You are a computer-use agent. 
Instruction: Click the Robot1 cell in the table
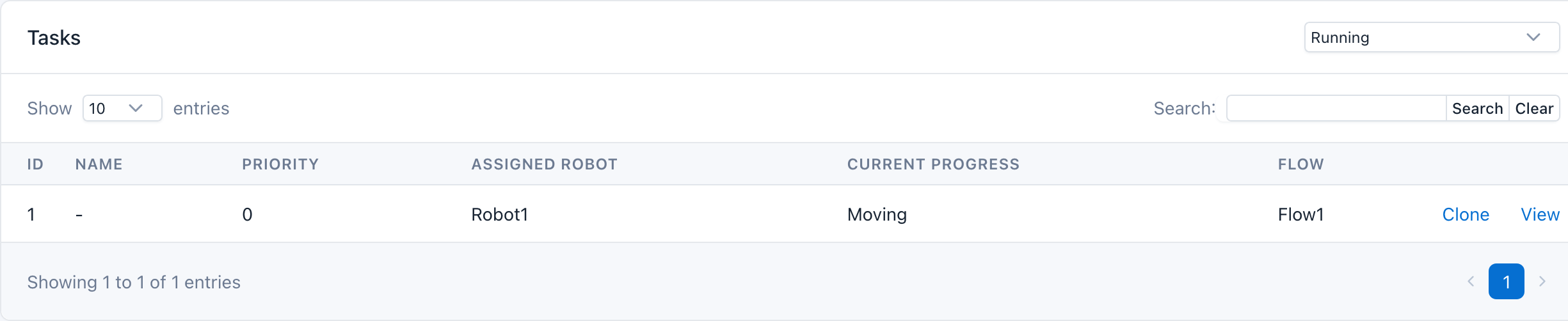499,214
